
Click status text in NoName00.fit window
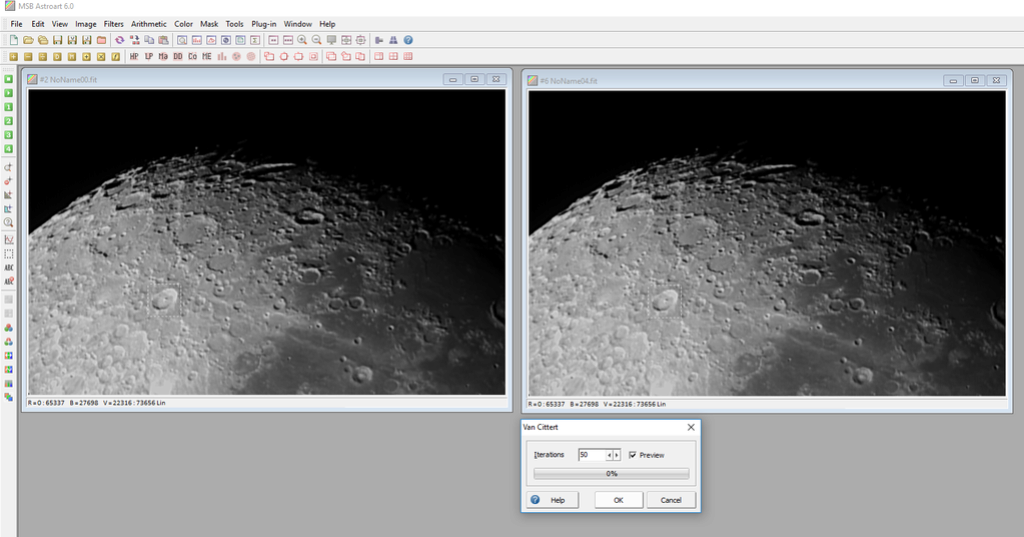96,403
